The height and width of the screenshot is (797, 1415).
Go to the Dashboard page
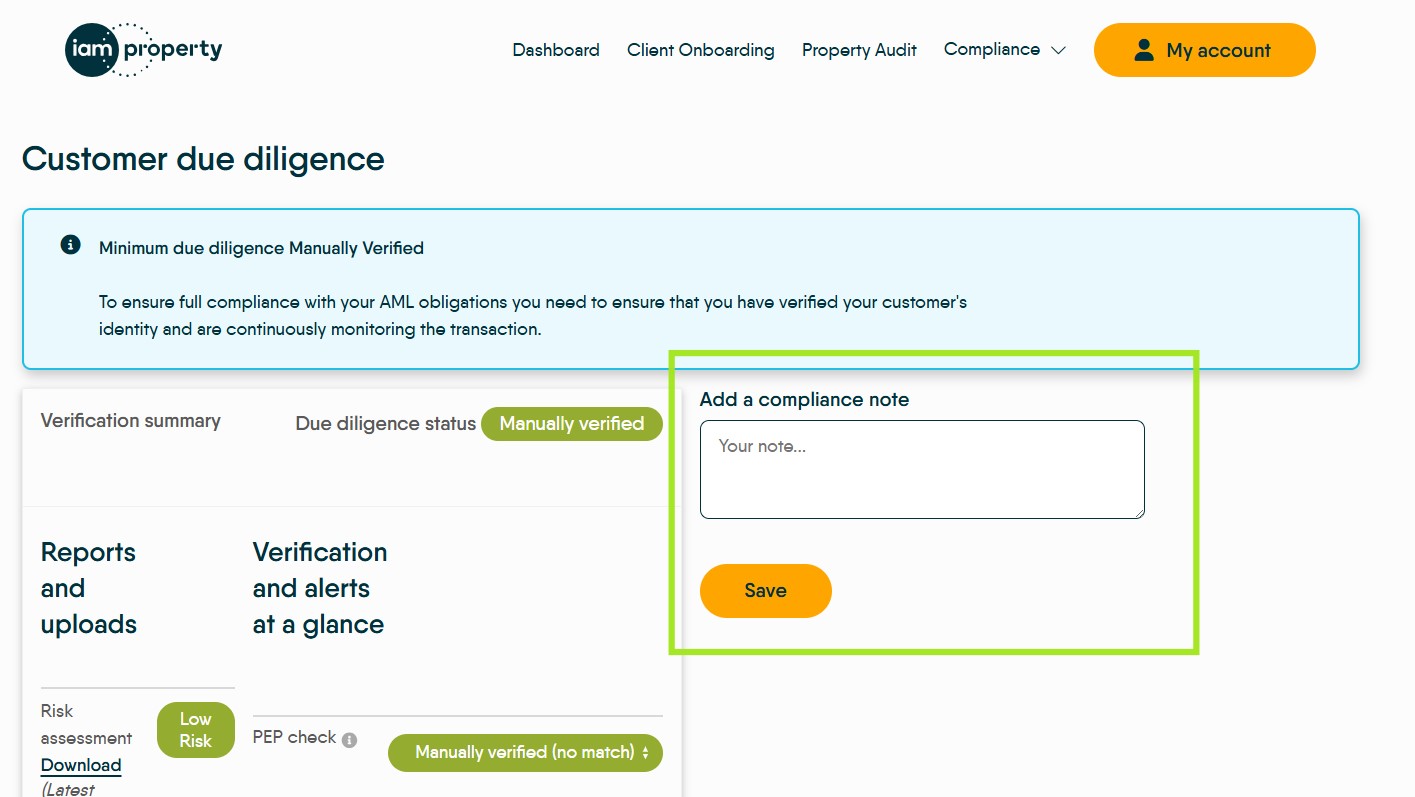coord(556,50)
